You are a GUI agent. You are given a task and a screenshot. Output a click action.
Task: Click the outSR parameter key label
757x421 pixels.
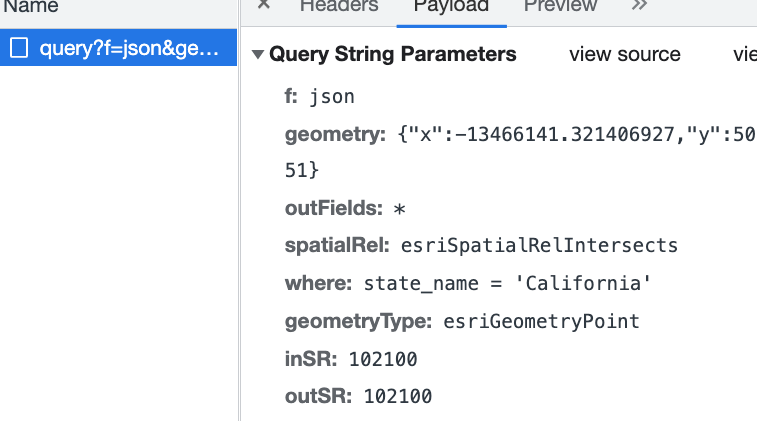coord(318,396)
